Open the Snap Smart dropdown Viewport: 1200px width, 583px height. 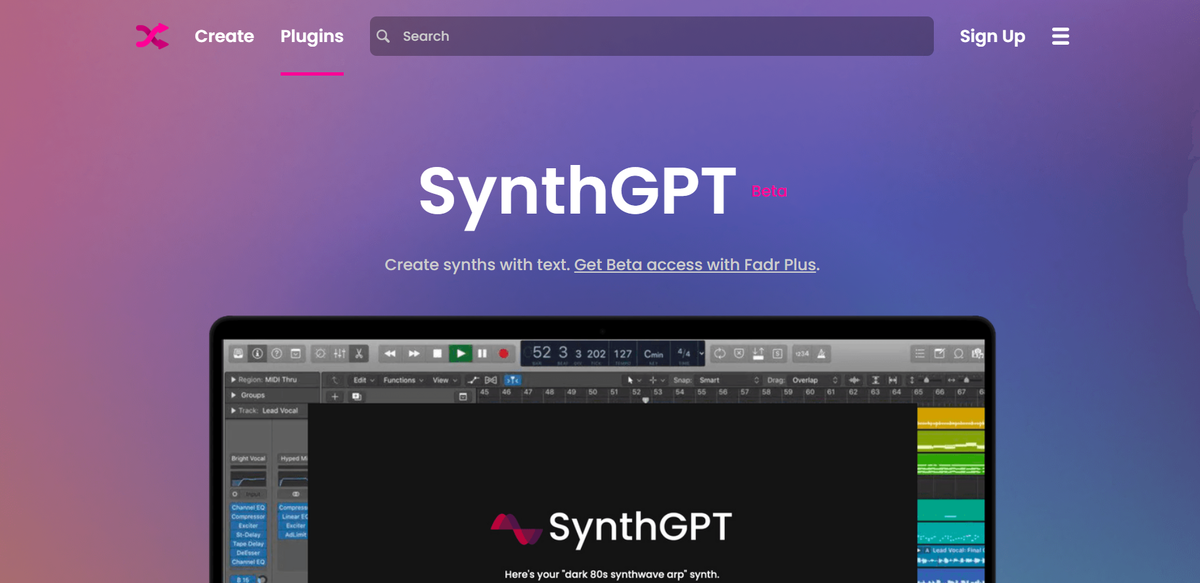click(729, 380)
